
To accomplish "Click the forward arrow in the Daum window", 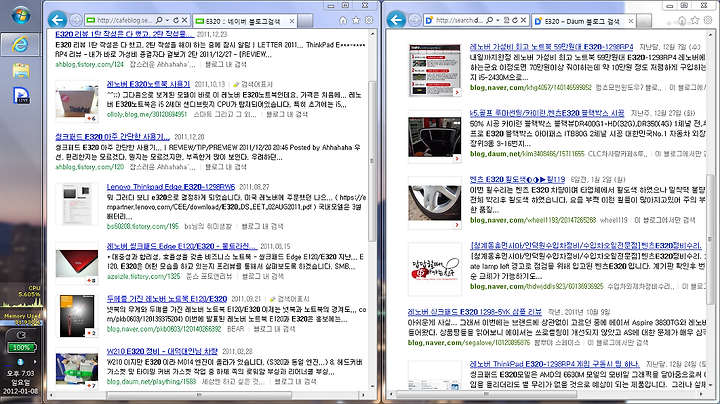I will pyautogui.click(x=415, y=20).
